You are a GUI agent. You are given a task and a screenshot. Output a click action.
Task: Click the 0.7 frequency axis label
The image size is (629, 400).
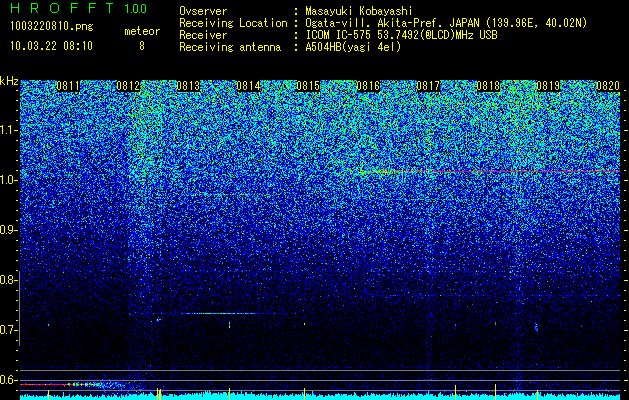pyautogui.click(x=8, y=330)
